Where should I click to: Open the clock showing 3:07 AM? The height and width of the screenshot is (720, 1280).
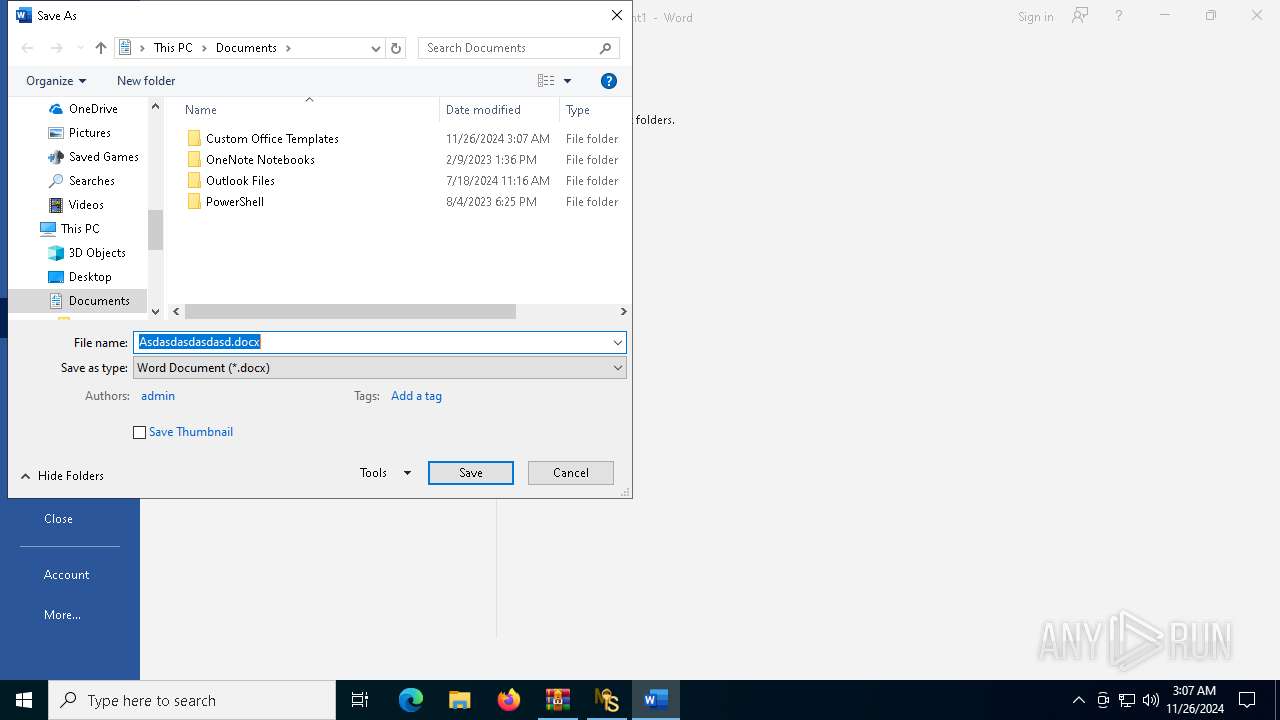click(1194, 700)
